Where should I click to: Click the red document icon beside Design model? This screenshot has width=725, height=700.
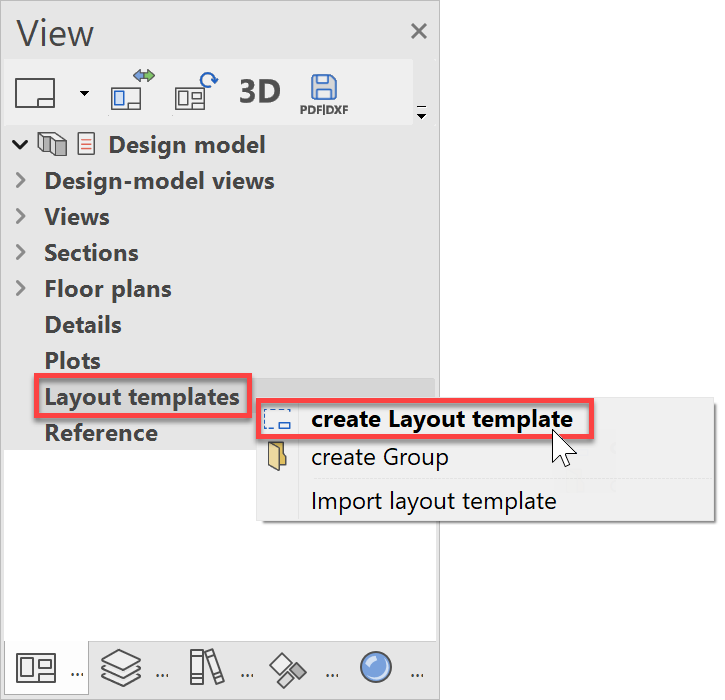coord(86,143)
